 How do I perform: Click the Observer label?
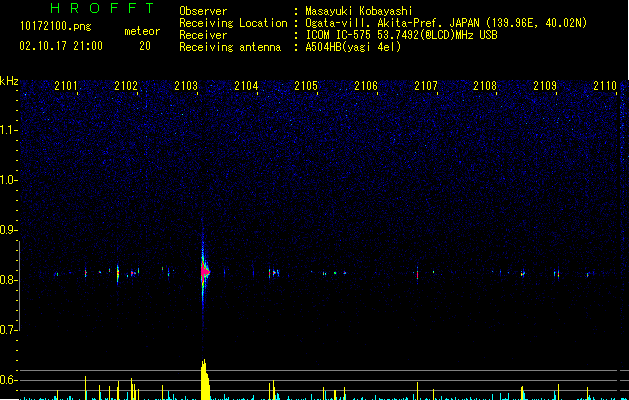[203, 11]
